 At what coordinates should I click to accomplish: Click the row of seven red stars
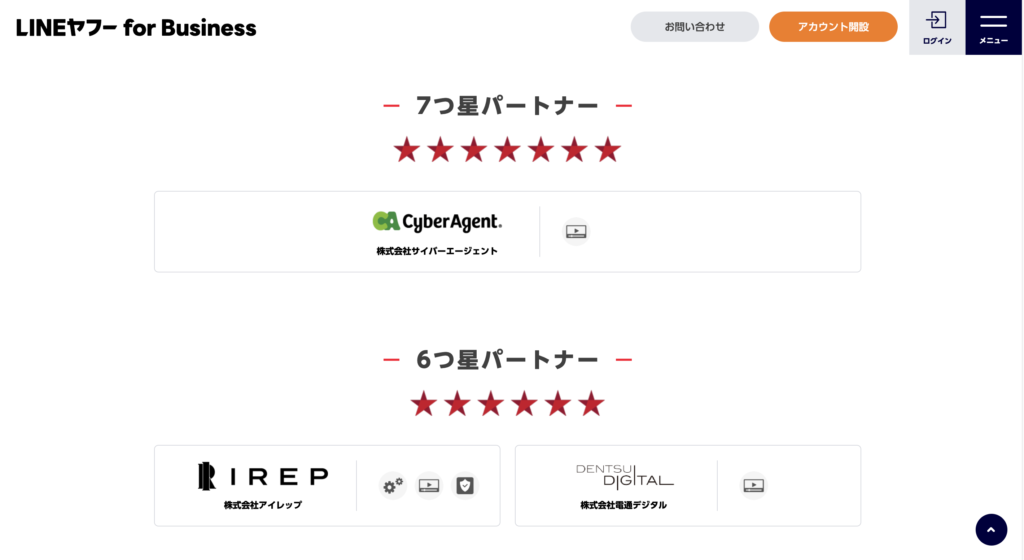pyautogui.click(x=507, y=150)
